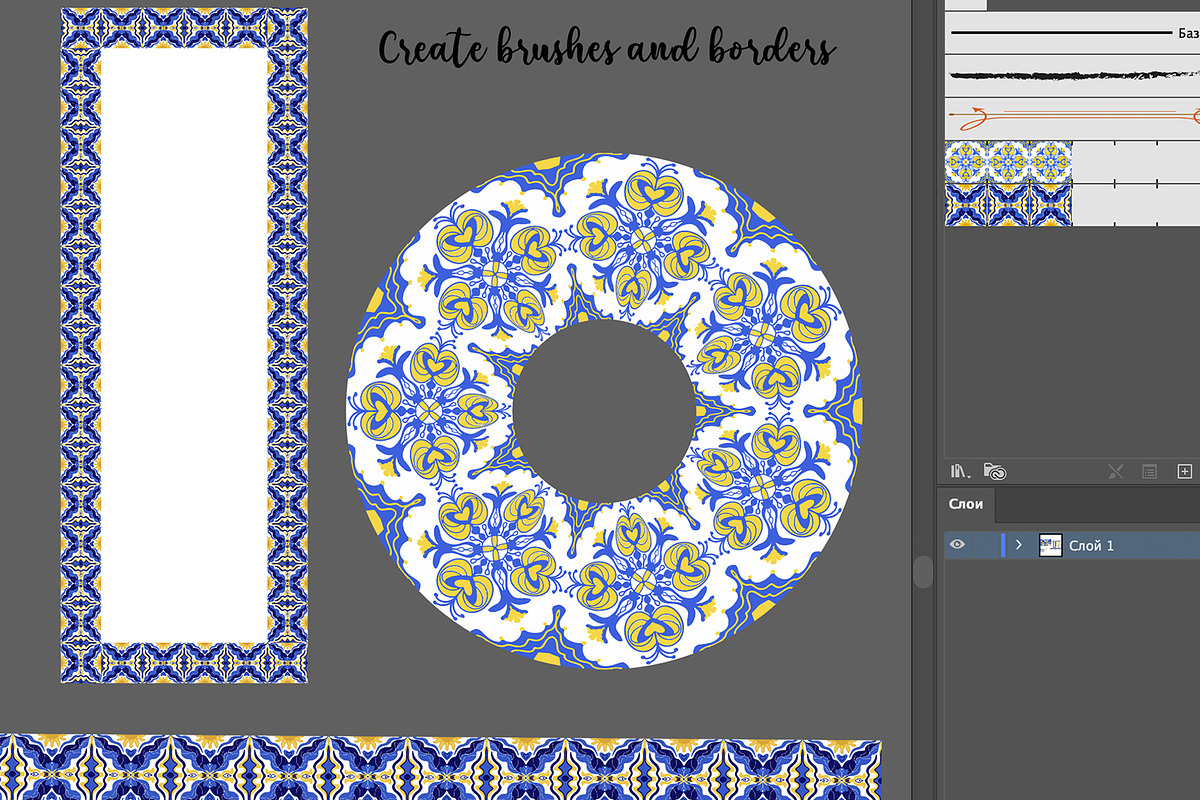Click the Libraries panel Creative Cloud icon
Viewport: 1200px width, 800px height.
995,470
